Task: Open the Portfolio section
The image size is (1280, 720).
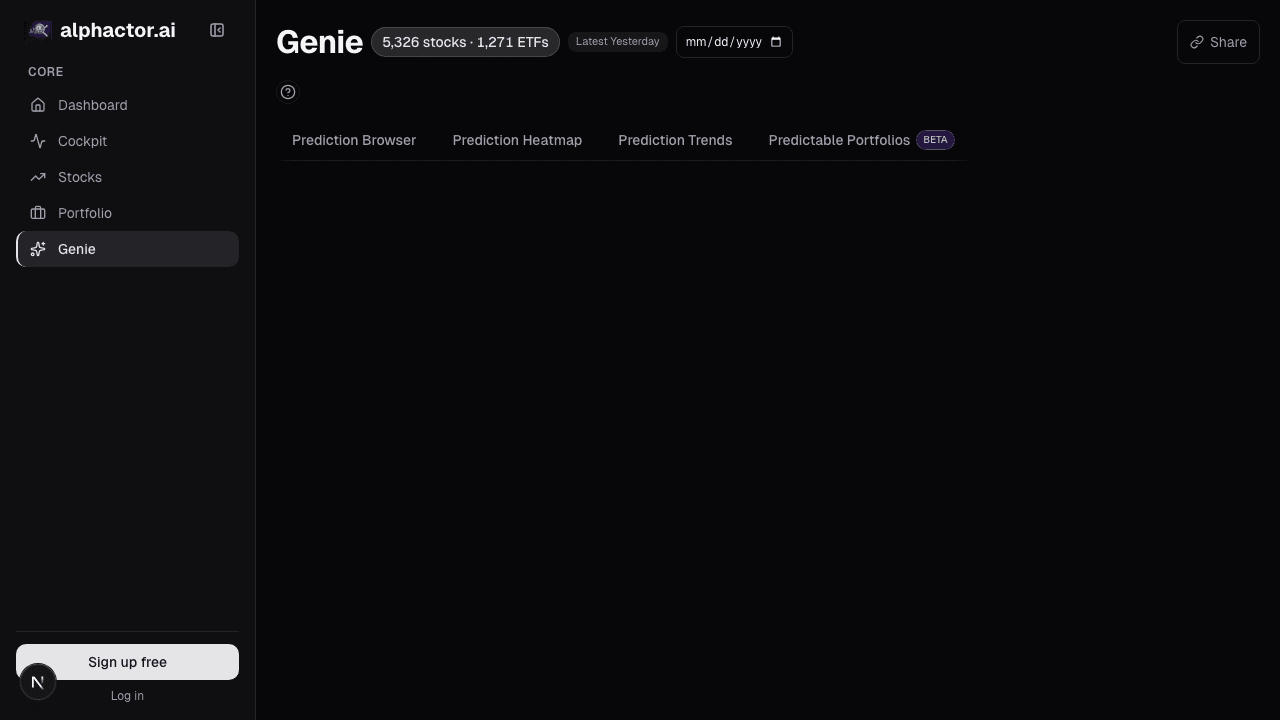Action: (127, 213)
